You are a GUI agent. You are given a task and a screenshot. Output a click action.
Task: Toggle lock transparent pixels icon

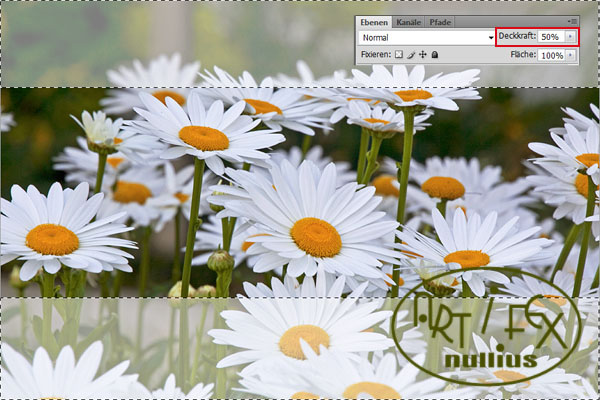[x=399, y=55]
